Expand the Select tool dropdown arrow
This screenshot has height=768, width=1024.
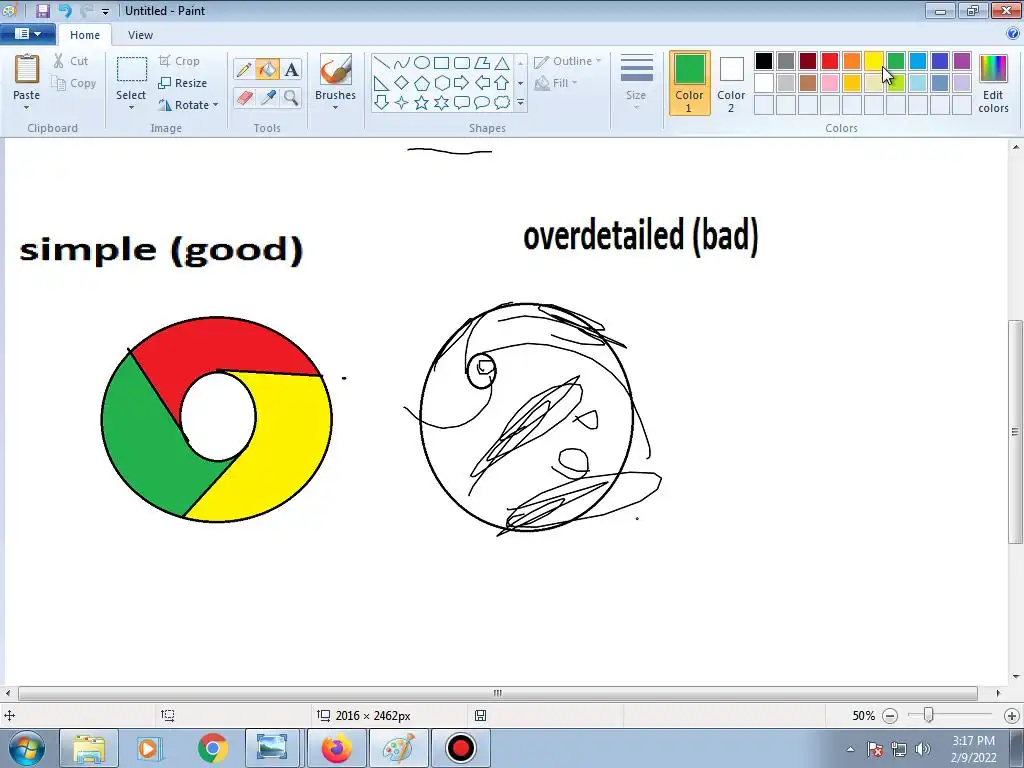tap(131, 107)
